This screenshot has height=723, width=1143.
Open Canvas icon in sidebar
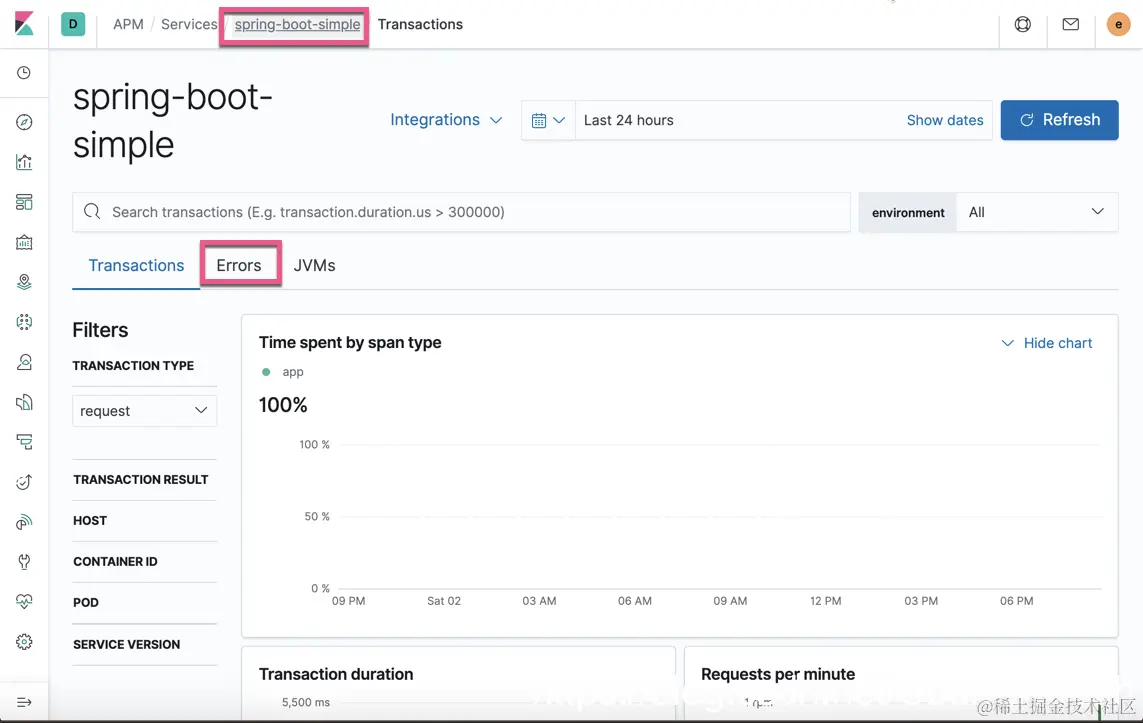tap(24, 242)
